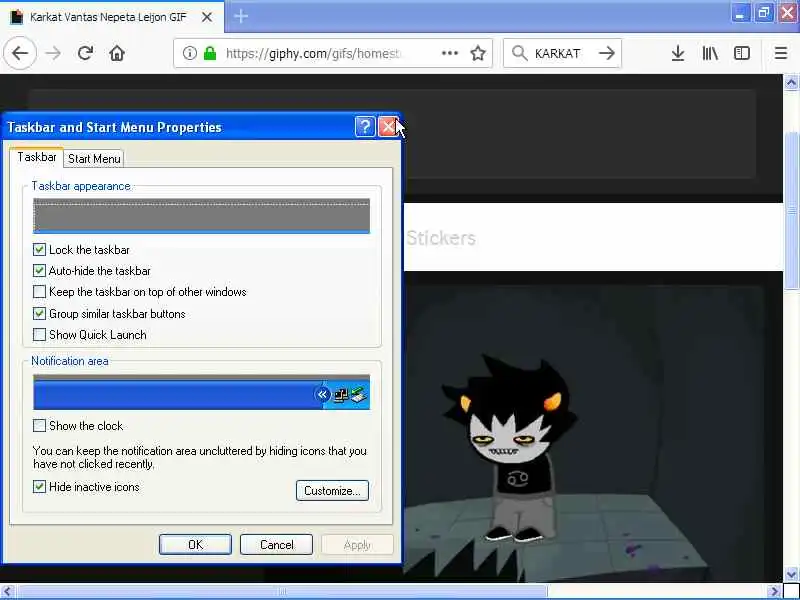Image resolution: width=800 pixels, height=600 pixels.
Task: Open a new tab with plus
Action: [240, 16]
